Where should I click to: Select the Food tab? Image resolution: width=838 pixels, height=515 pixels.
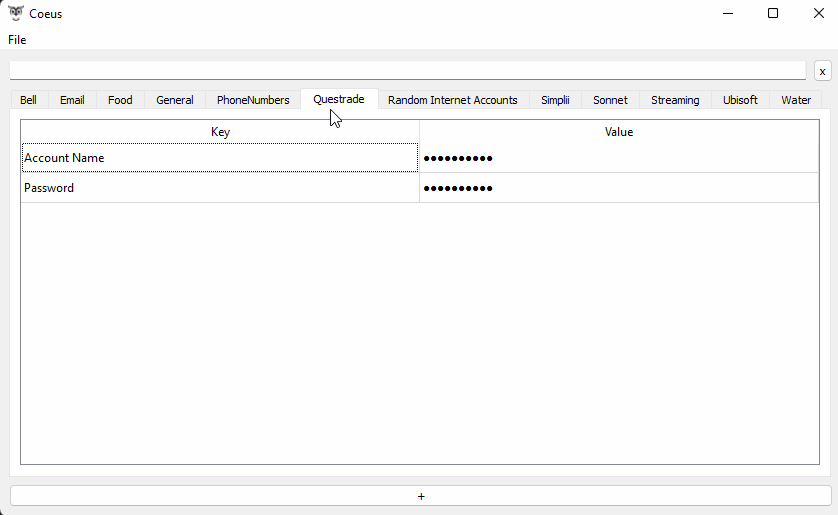[120, 100]
